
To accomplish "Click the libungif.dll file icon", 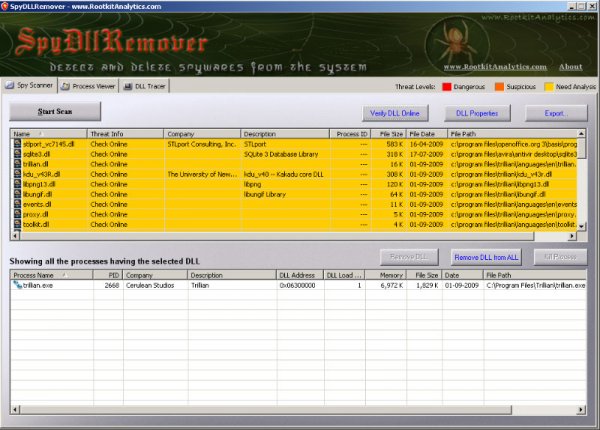I will (18, 194).
